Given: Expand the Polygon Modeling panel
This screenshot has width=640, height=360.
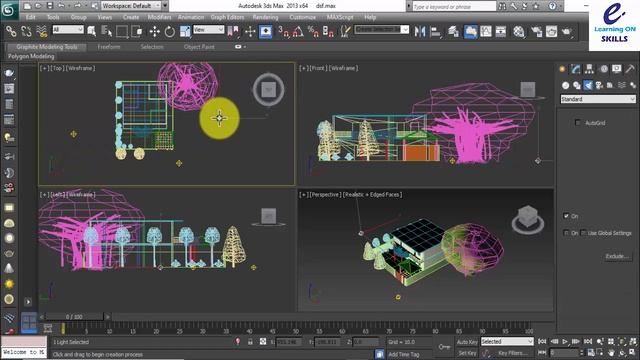Looking at the screenshot, I should click(x=31, y=56).
